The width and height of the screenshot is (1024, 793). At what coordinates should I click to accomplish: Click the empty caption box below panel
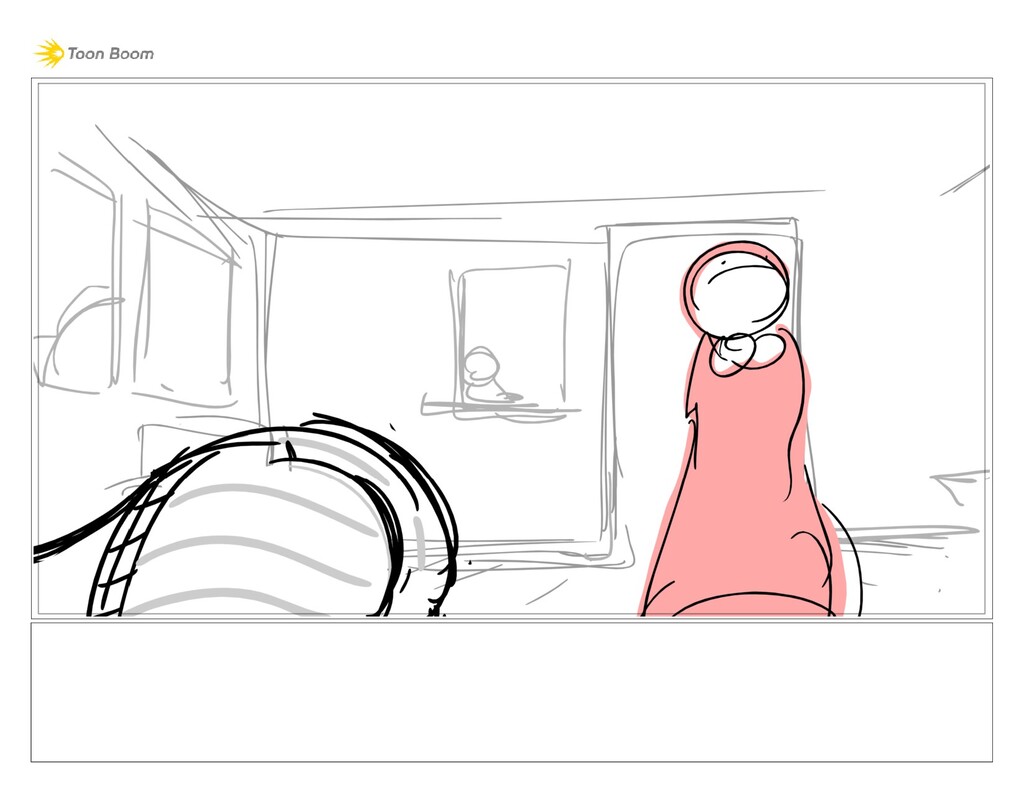pos(511,692)
